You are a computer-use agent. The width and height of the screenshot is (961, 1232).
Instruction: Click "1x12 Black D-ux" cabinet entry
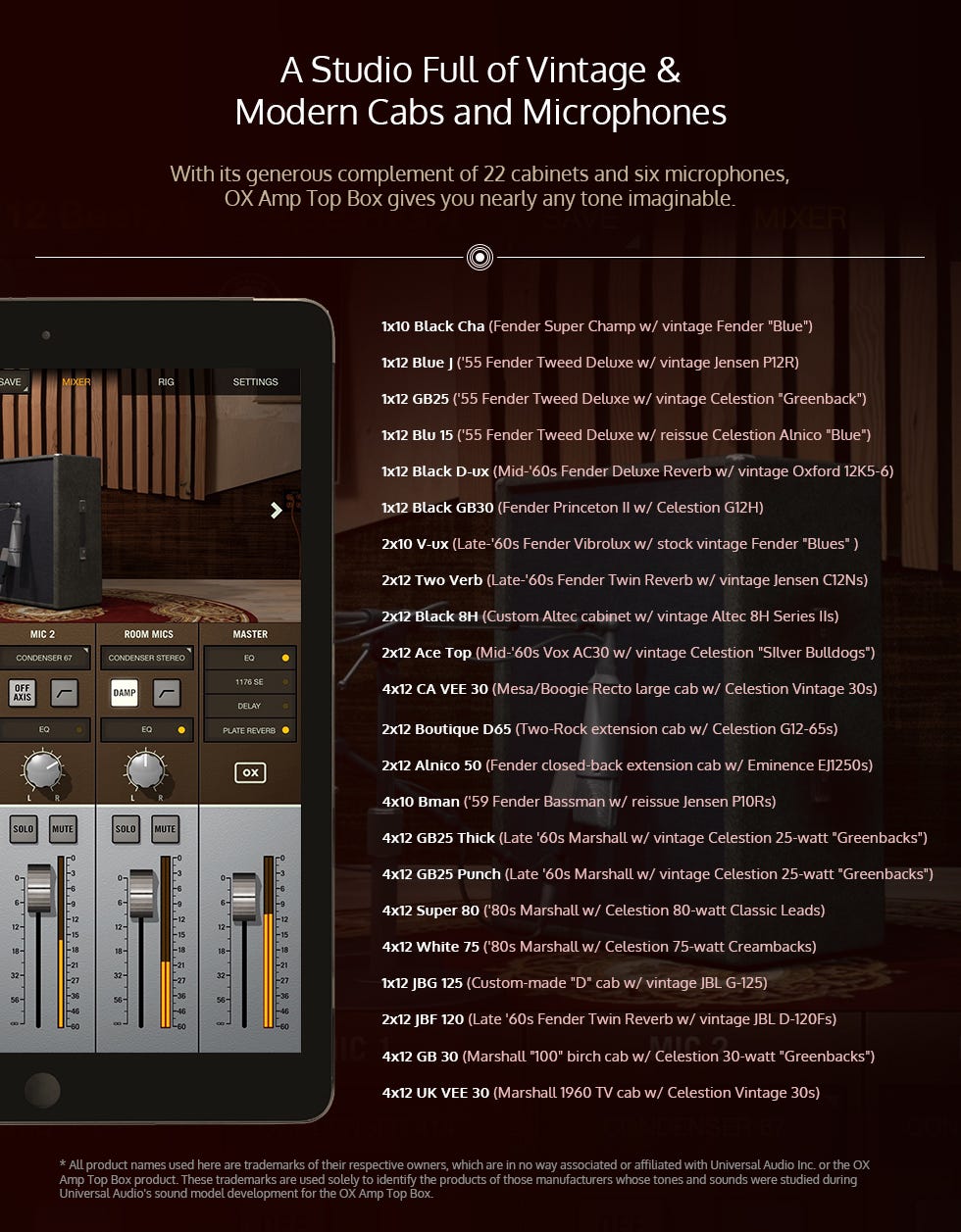pyautogui.click(x=637, y=471)
